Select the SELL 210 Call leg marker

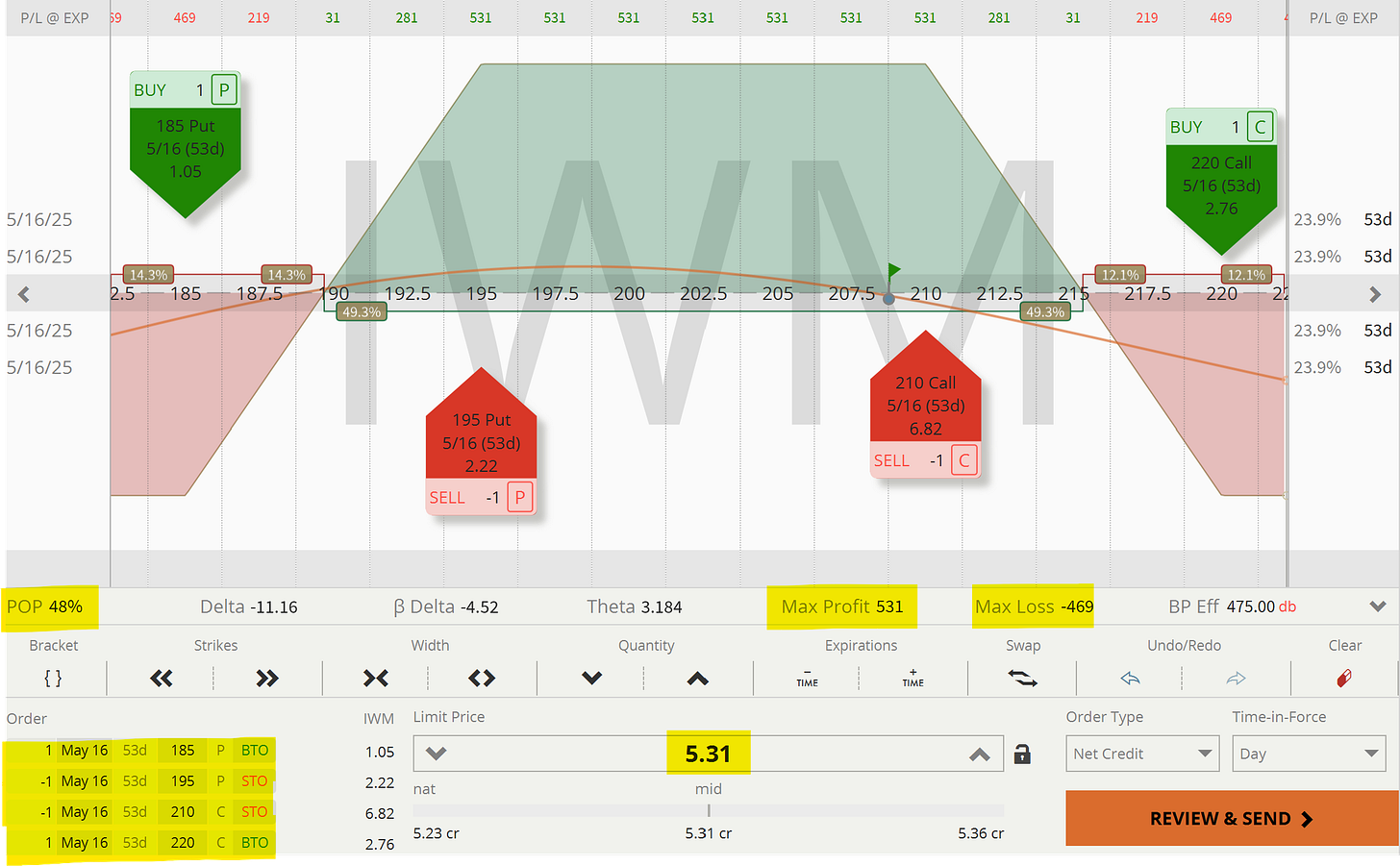925,405
